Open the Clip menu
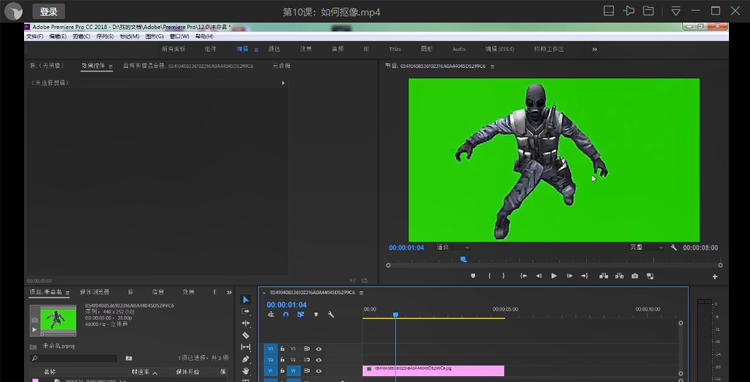The width and height of the screenshot is (750, 382). (x=82, y=36)
